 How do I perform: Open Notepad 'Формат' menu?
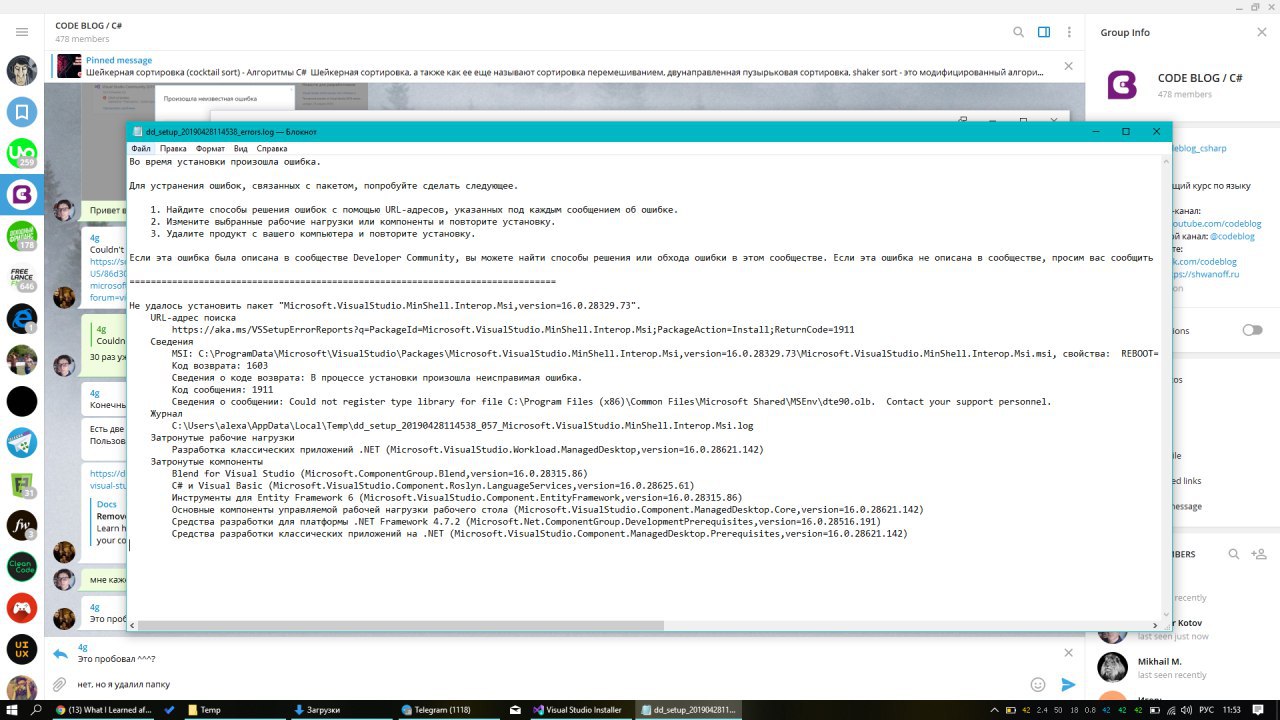click(210, 148)
